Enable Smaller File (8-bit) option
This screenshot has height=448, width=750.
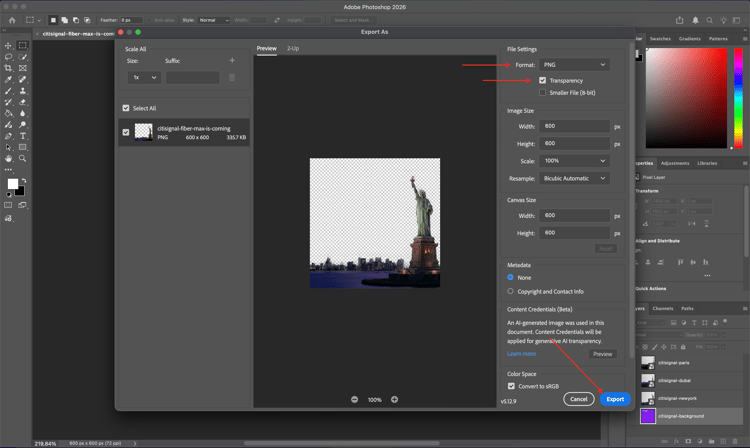pos(543,93)
